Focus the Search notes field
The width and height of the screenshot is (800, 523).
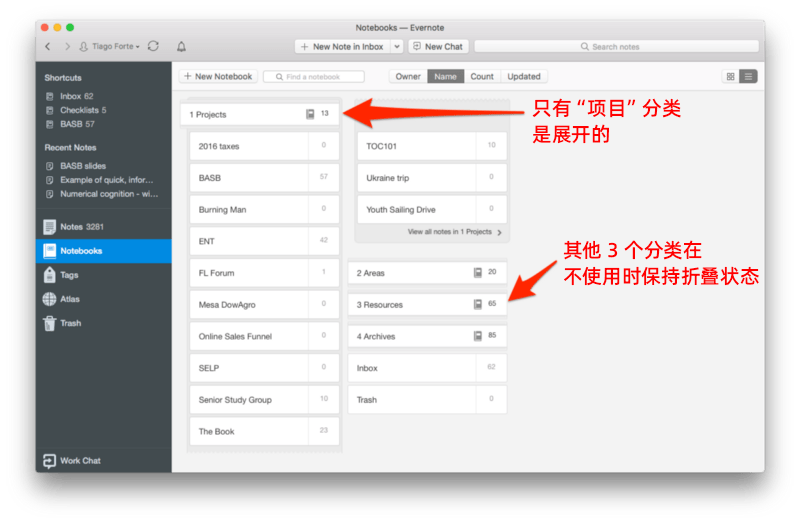click(616, 46)
